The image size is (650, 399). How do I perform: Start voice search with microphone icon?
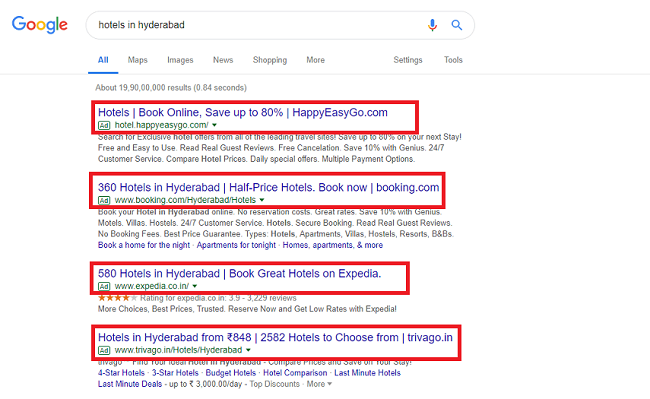click(432, 25)
